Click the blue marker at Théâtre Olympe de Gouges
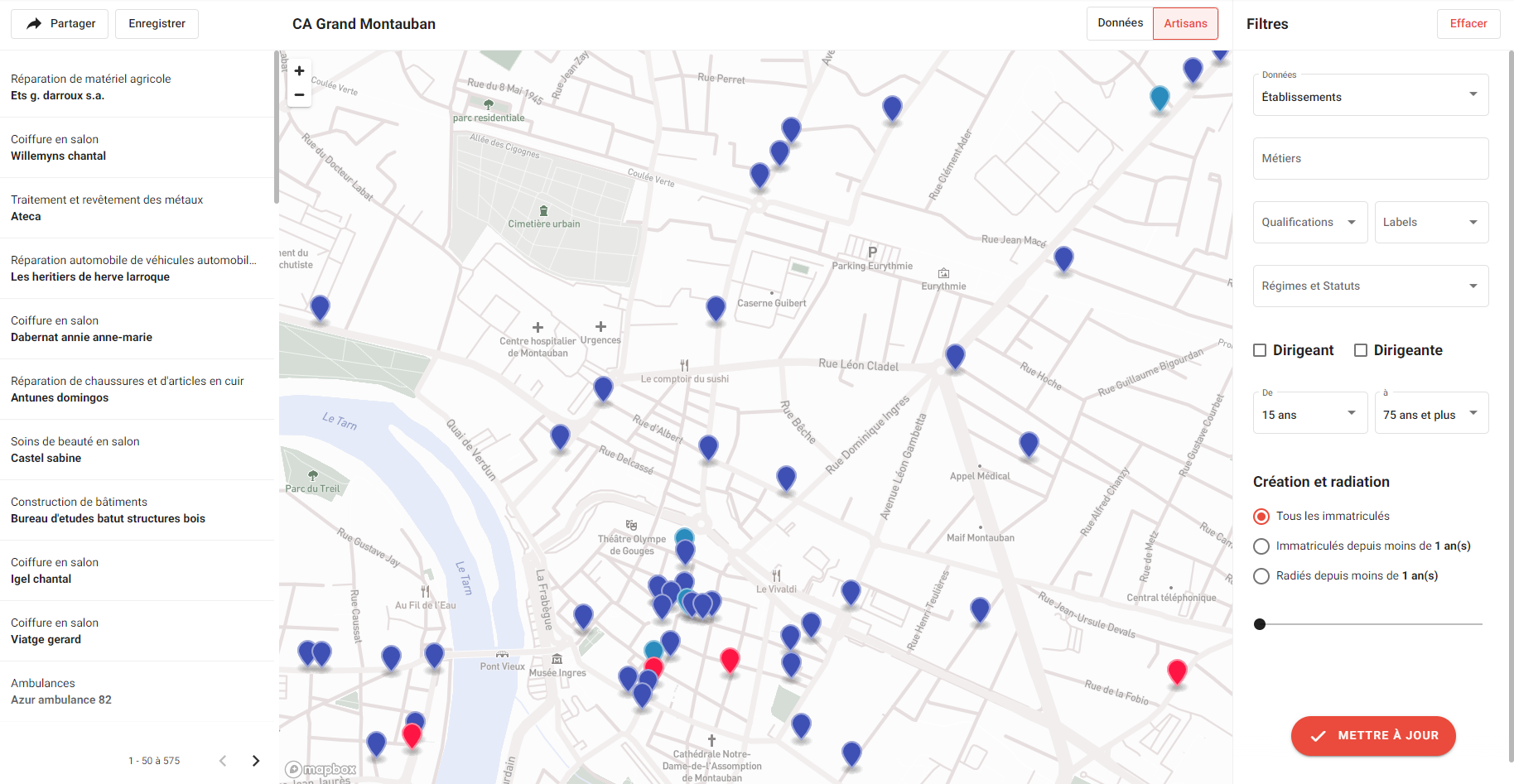The height and width of the screenshot is (784, 1514). (x=685, y=551)
